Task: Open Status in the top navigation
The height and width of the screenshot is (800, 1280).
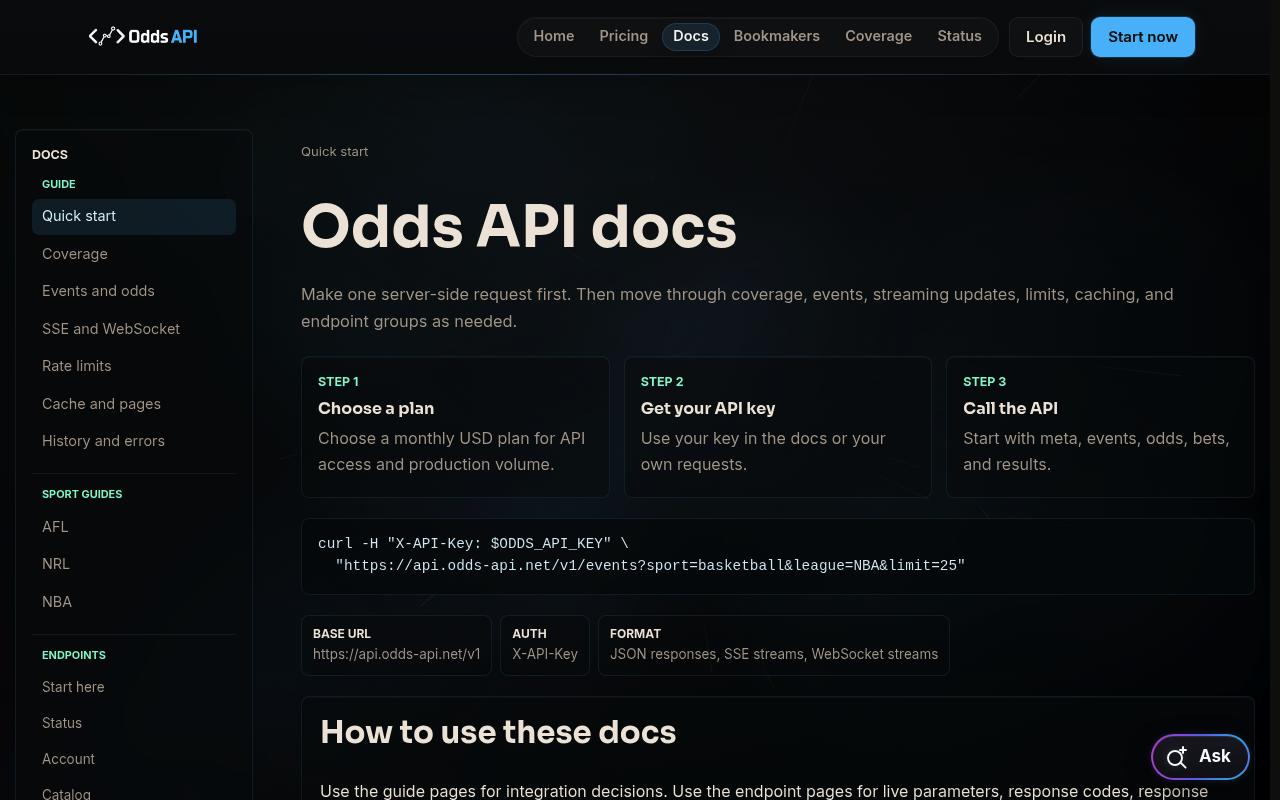Action: (959, 36)
